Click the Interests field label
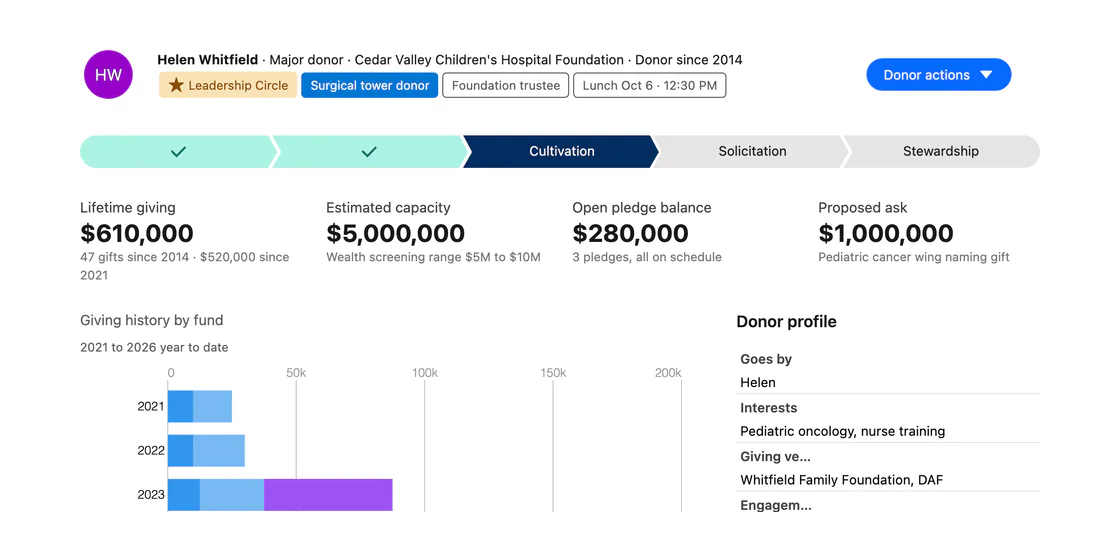 tap(769, 408)
